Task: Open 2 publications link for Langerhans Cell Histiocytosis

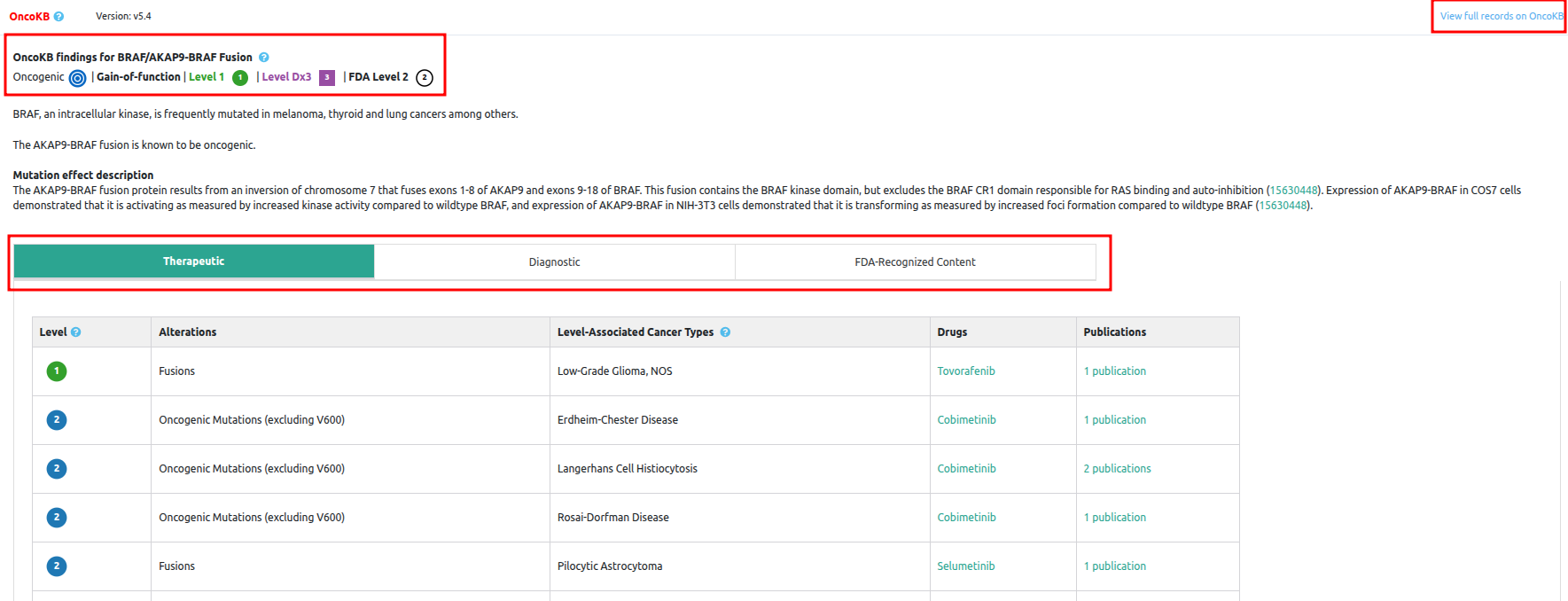Action: click(1117, 469)
